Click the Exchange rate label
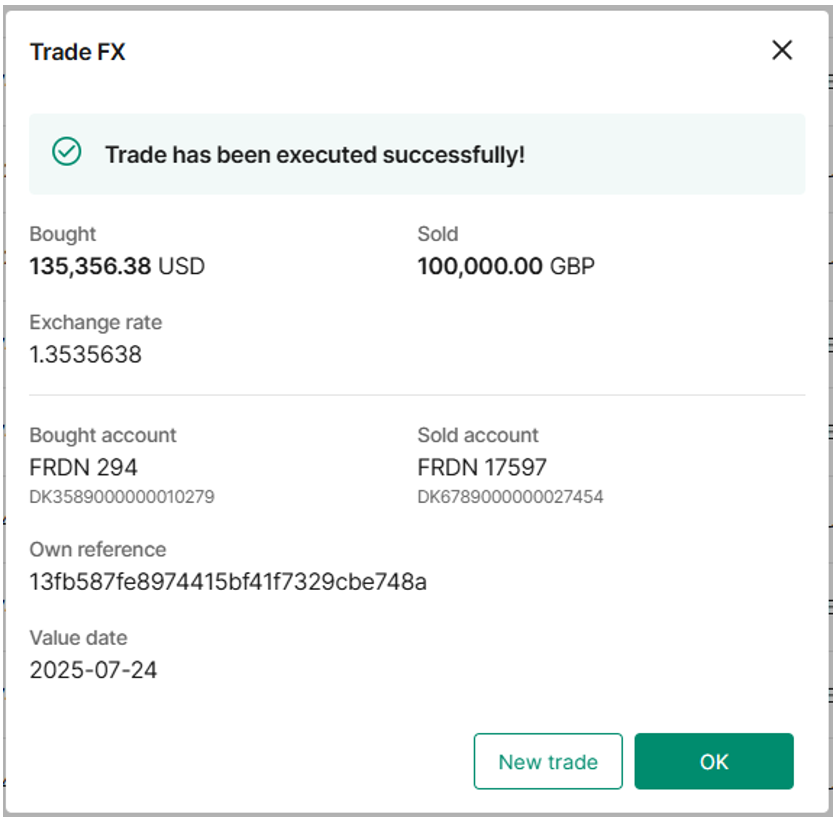 click(95, 322)
